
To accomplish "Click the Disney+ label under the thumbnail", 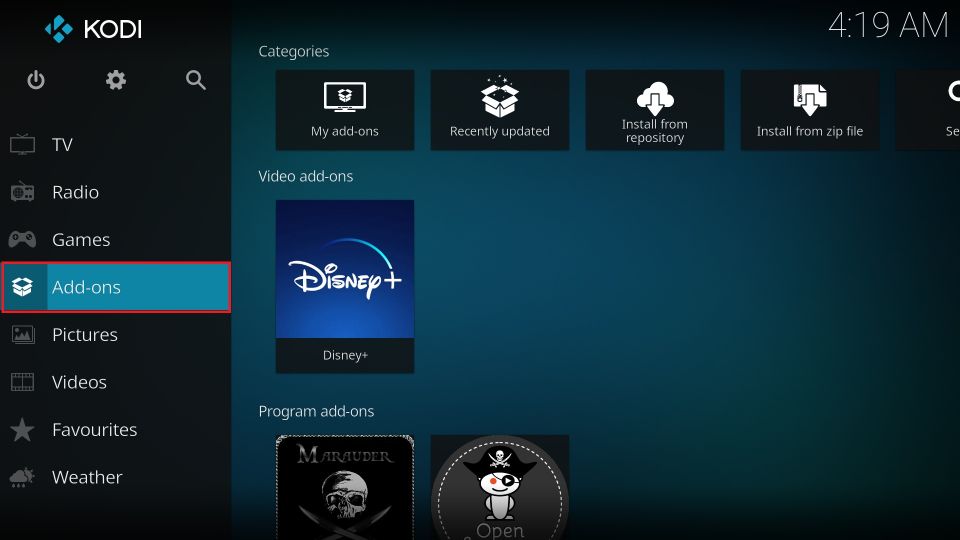I will pos(345,355).
